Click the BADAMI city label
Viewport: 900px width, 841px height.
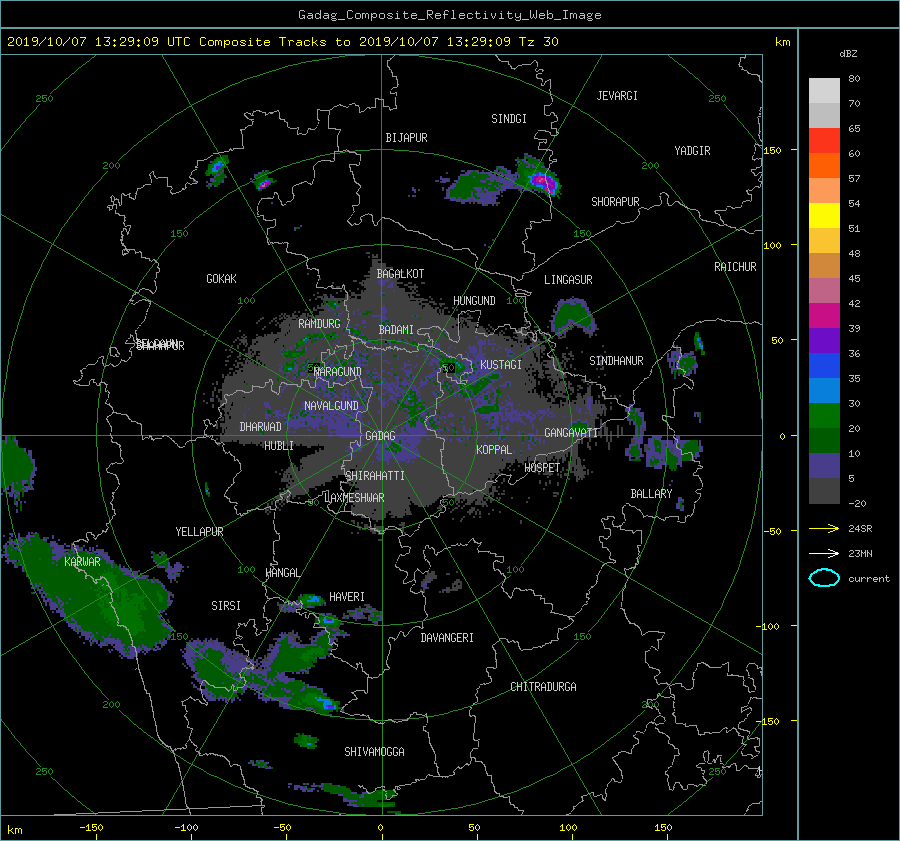click(x=396, y=330)
